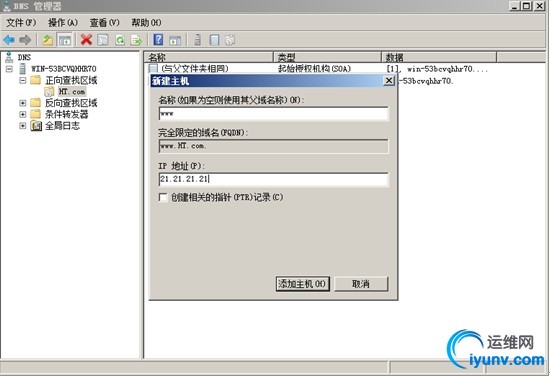Screen dimensions: 550x376
Task: Sort by the 类型 column header
Action: click(327, 57)
